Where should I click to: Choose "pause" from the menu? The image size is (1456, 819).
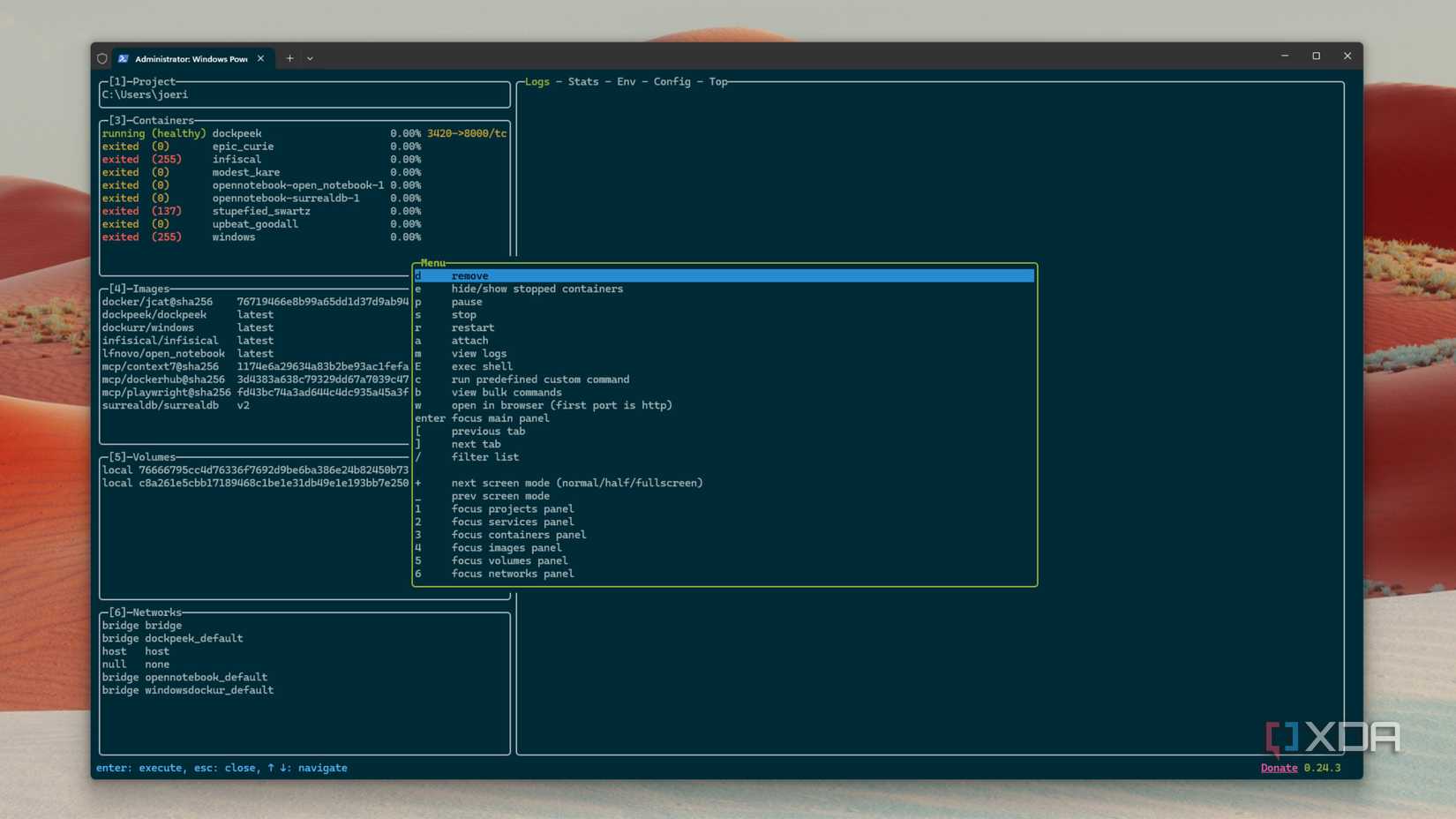click(466, 302)
